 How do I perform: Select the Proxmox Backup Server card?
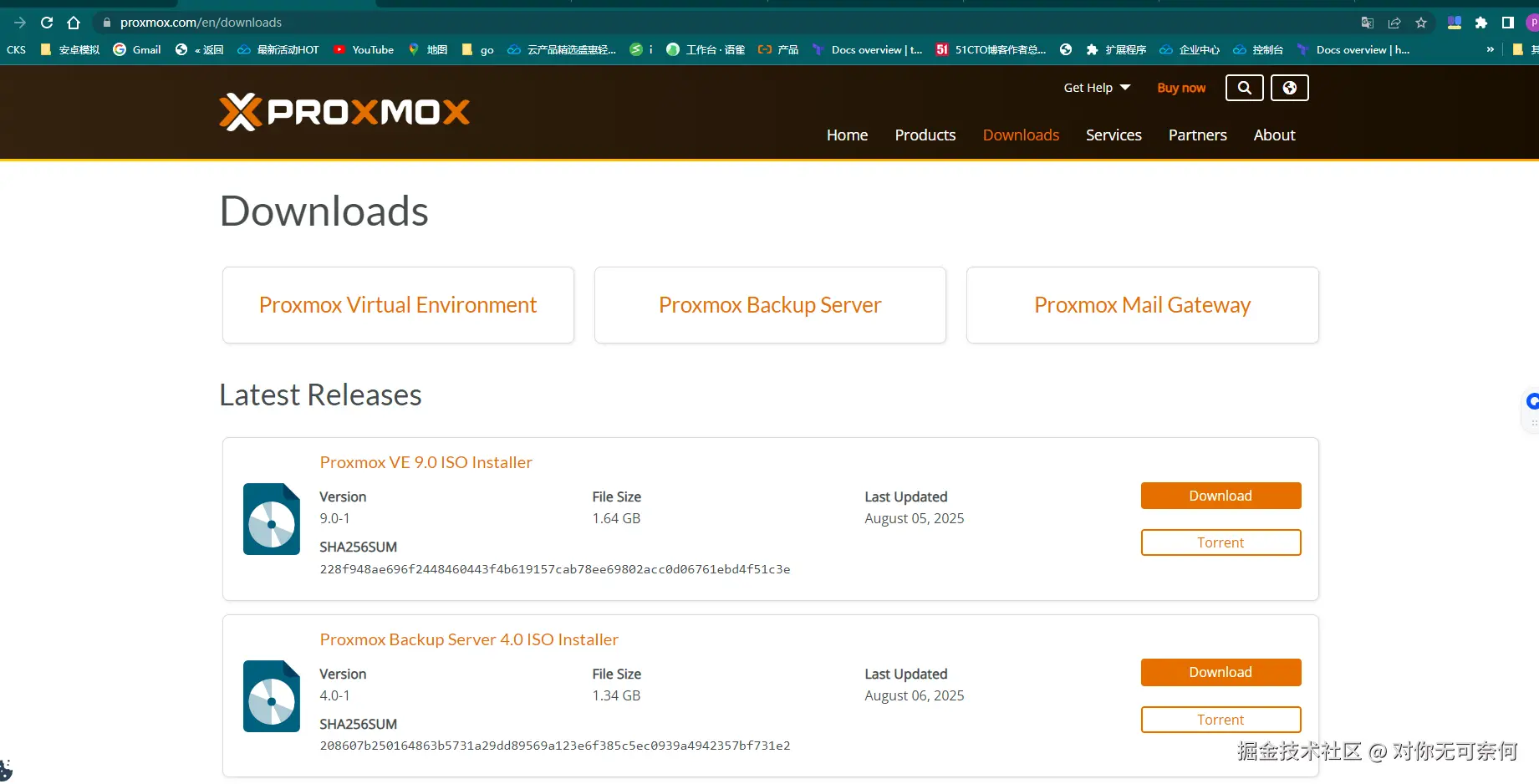[770, 305]
